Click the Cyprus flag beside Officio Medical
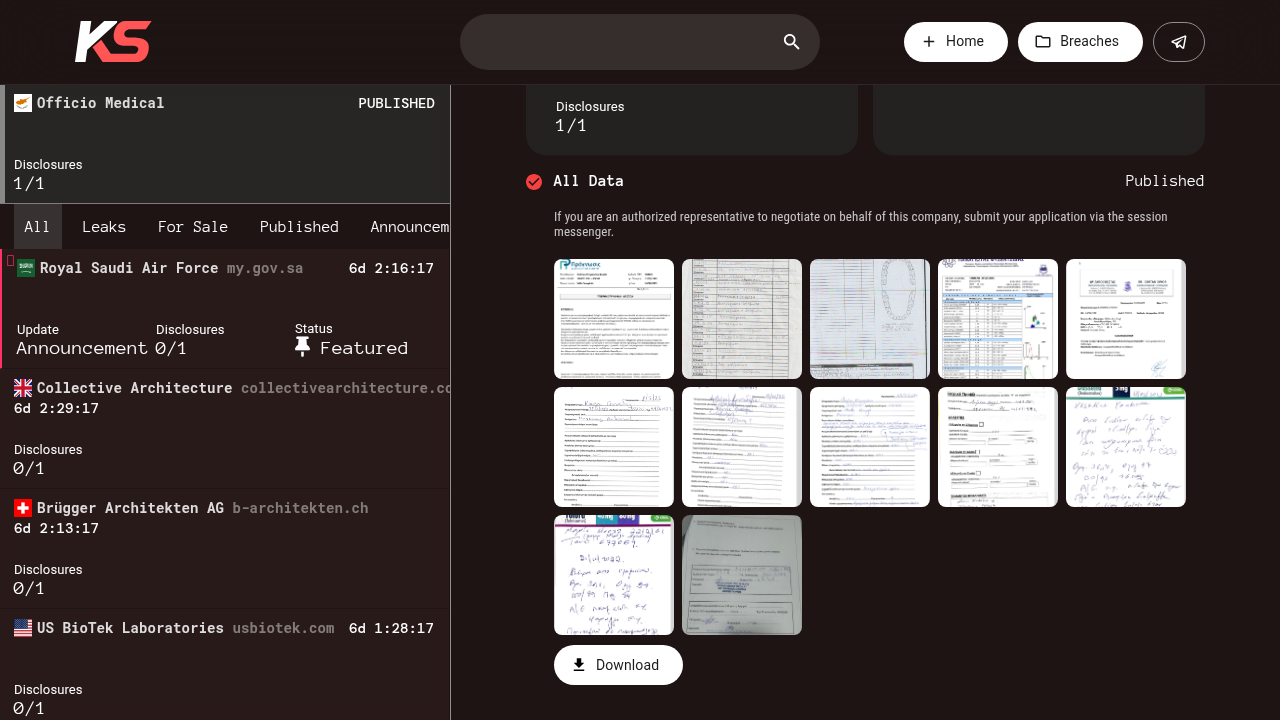1280x720 pixels. [23, 103]
